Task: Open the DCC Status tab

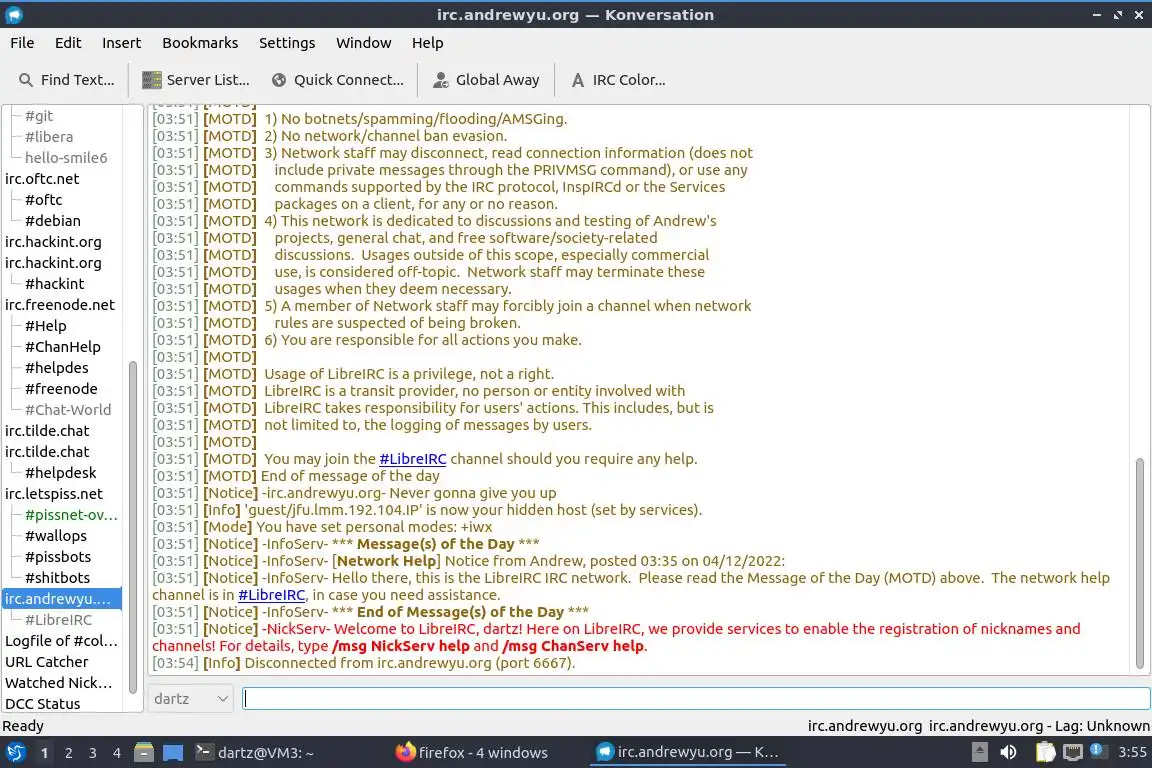Action: click(x=43, y=703)
